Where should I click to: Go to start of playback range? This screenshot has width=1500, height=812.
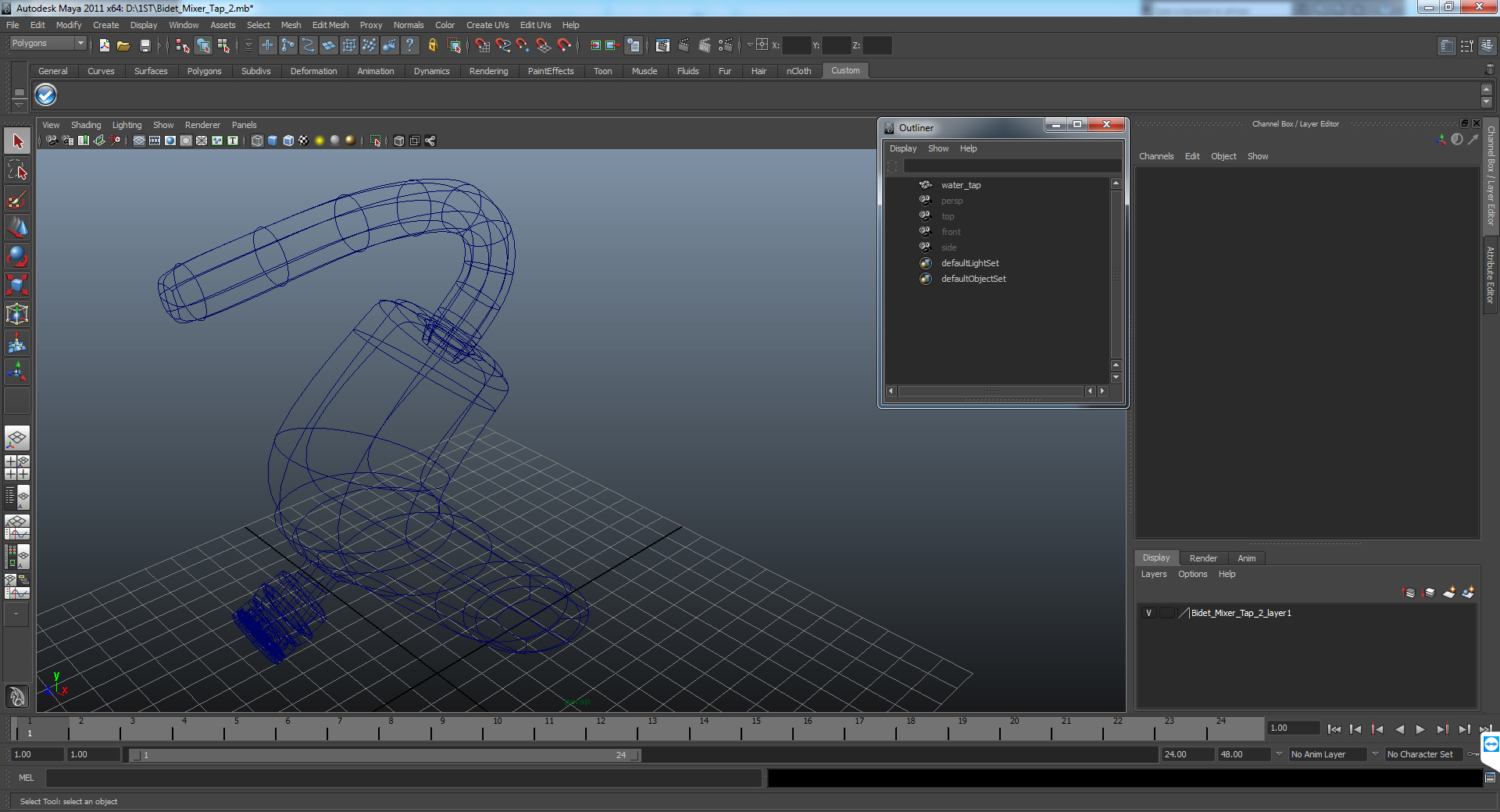pyautogui.click(x=1334, y=729)
